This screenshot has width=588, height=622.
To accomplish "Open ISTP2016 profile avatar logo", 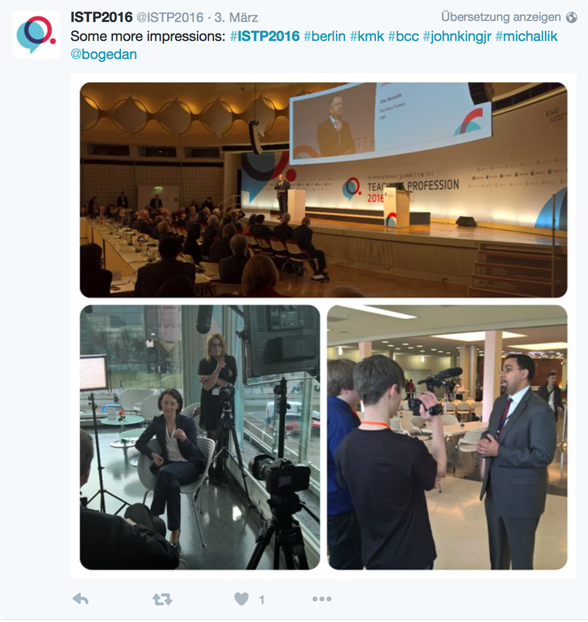I will (37, 35).
